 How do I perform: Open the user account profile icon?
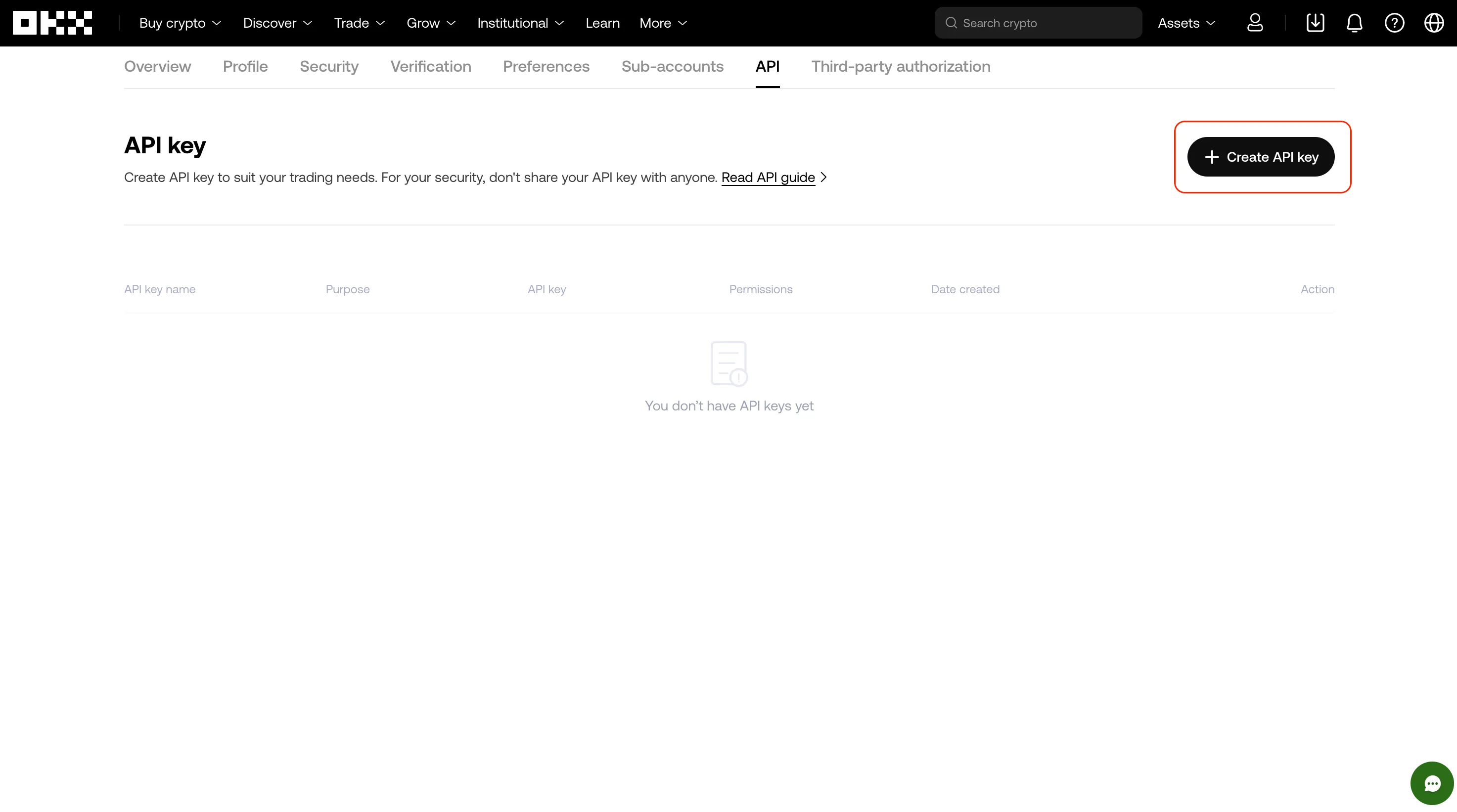pyautogui.click(x=1255, y=23)
